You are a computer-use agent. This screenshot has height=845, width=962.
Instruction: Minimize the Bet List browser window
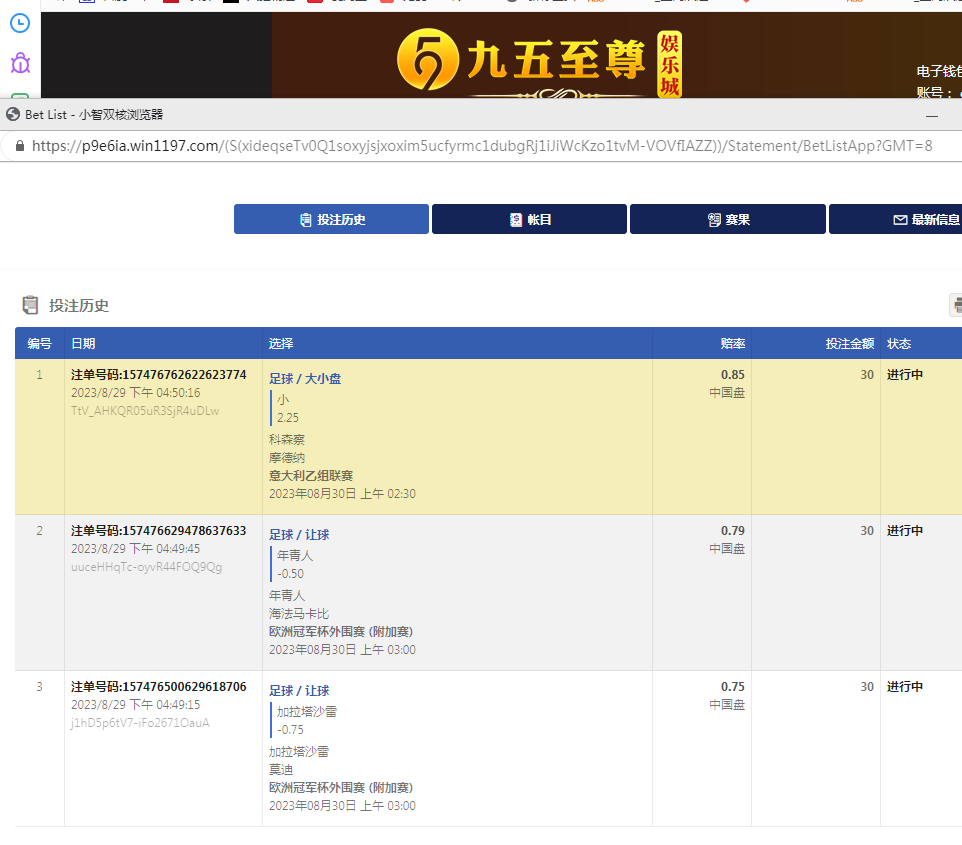[x=932, y=115]
